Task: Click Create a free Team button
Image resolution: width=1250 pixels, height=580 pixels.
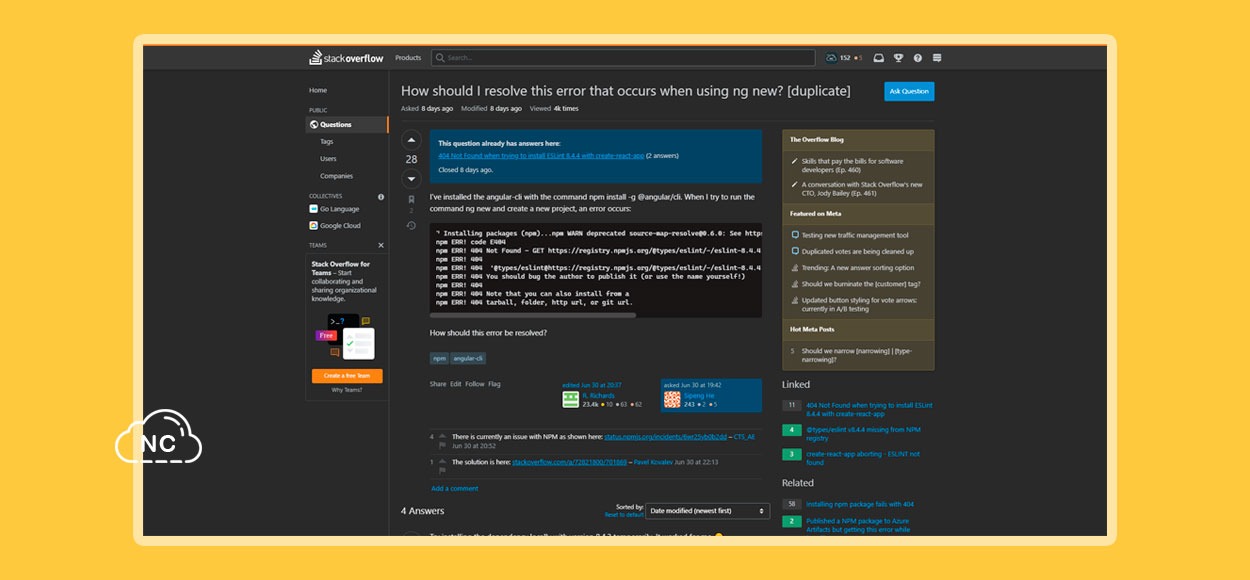Action: point(347,376)
